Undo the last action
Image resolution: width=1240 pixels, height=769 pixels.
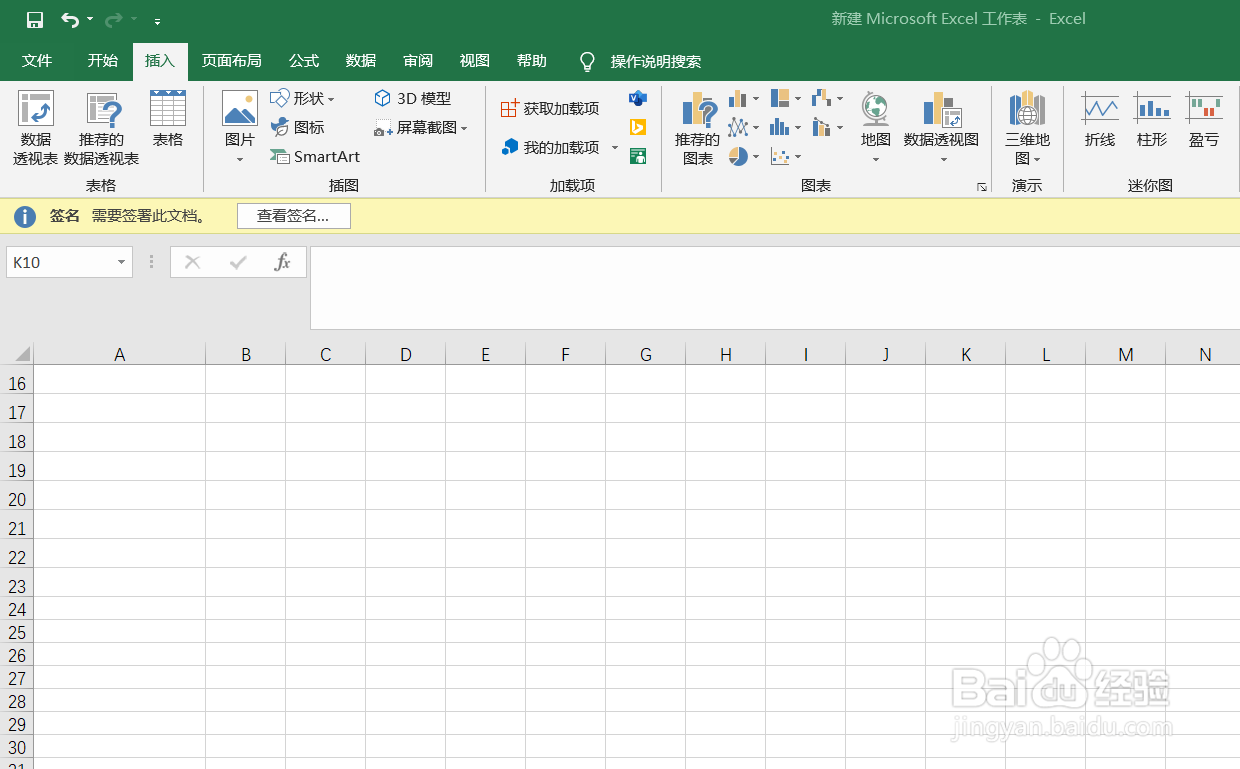pos(69,20)
